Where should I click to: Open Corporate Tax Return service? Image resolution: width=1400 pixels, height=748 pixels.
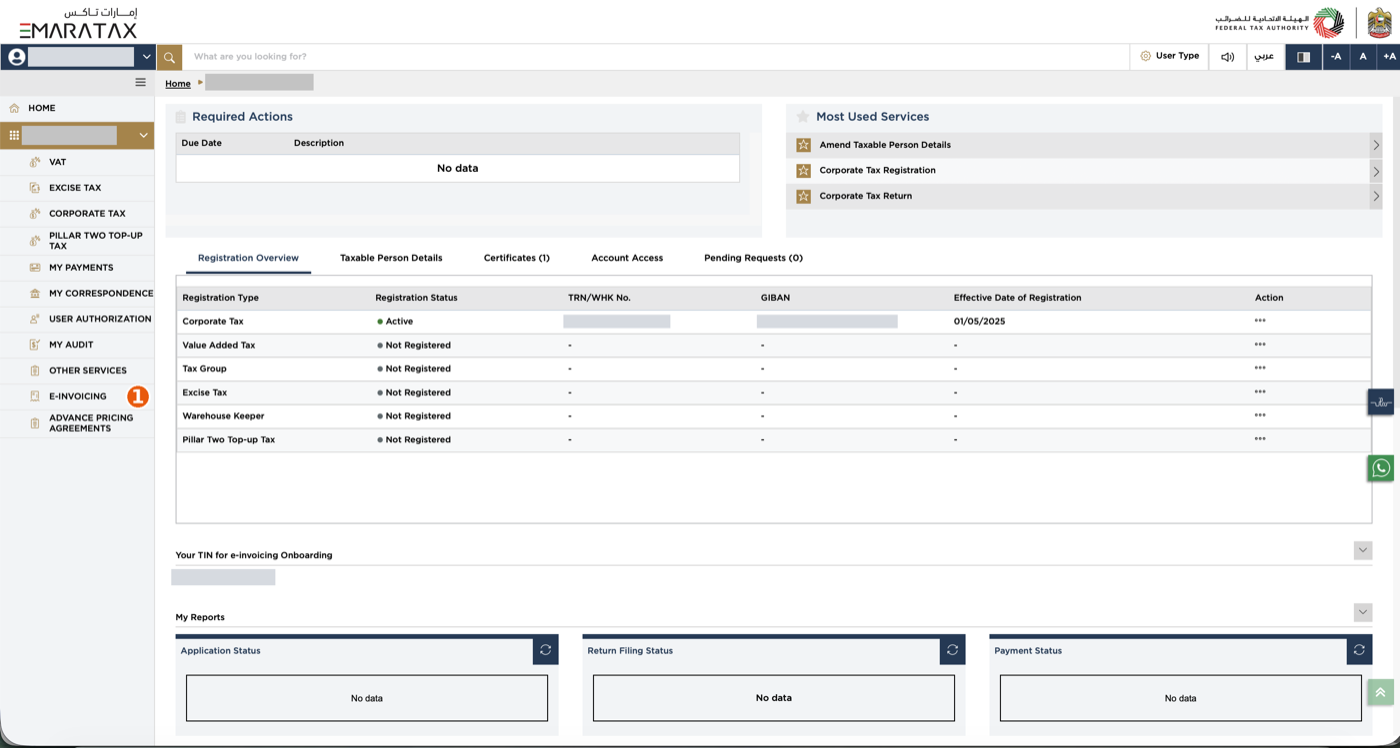click(x=1084, y=196)
